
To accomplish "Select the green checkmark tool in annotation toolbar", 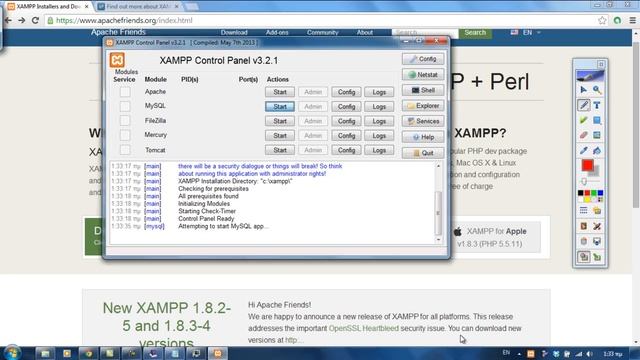I will (x=584, y=120).
